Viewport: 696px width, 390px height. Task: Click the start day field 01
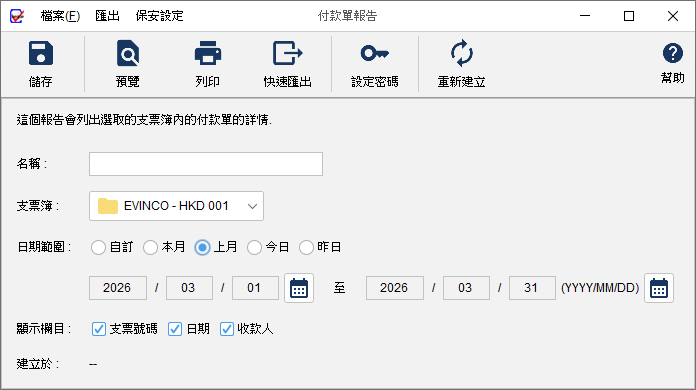255,288
